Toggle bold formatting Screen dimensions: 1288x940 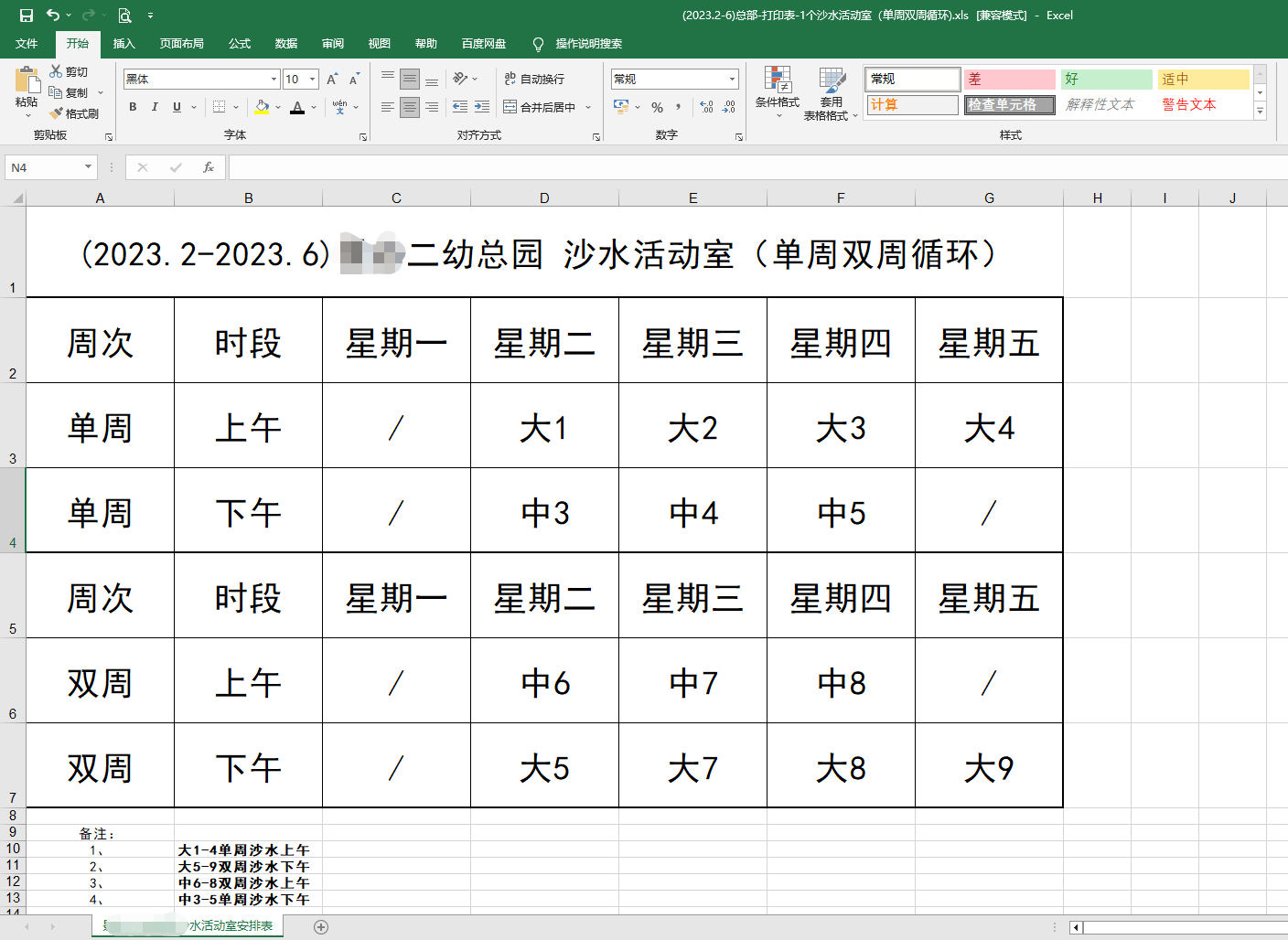133,107
